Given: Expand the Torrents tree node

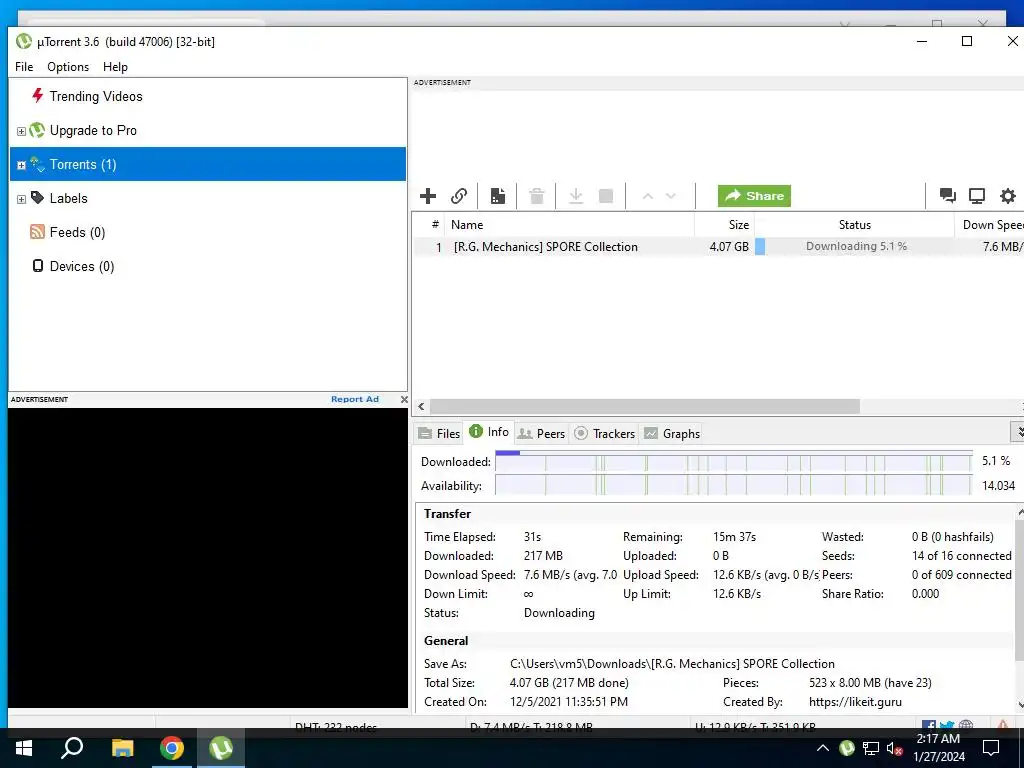Looking at the screenshot, I should (x=21, y=165).
